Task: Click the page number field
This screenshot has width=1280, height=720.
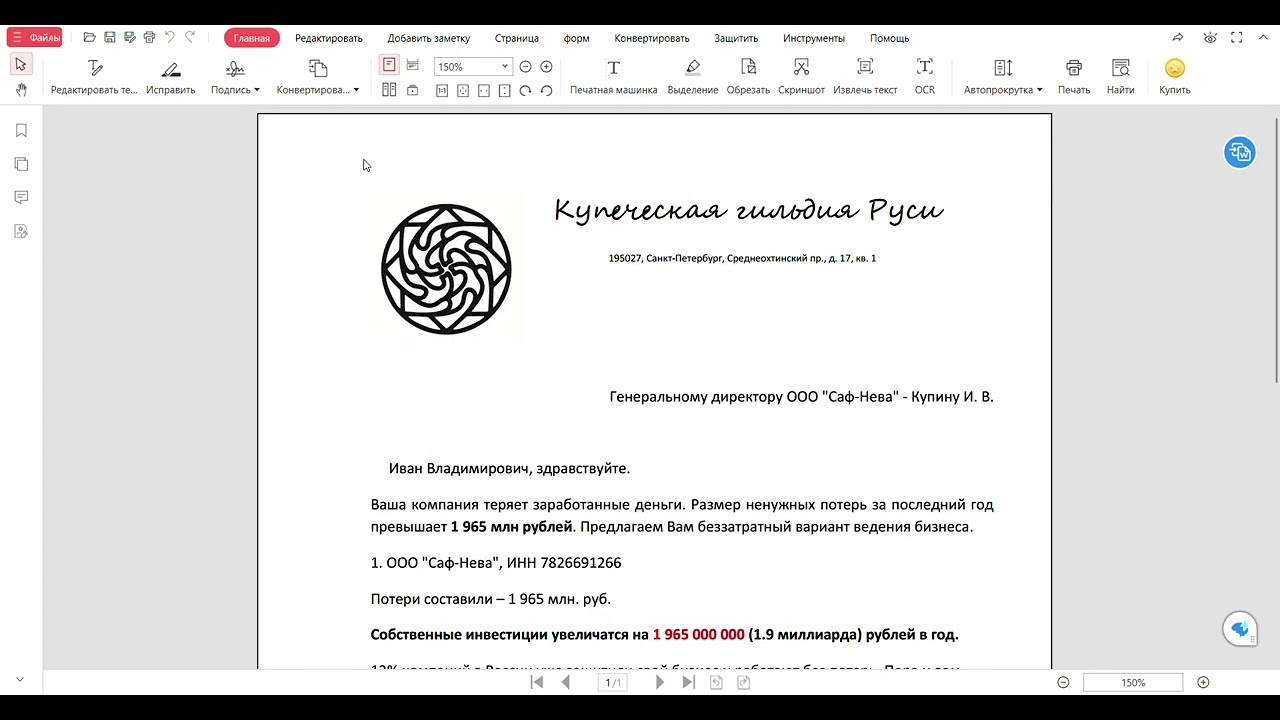Action: pyautogui.click(x=613, y=683)
